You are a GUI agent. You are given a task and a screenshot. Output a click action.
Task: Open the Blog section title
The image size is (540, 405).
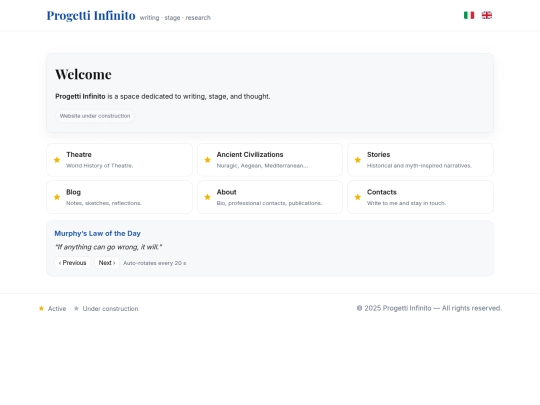pos(73,192)
